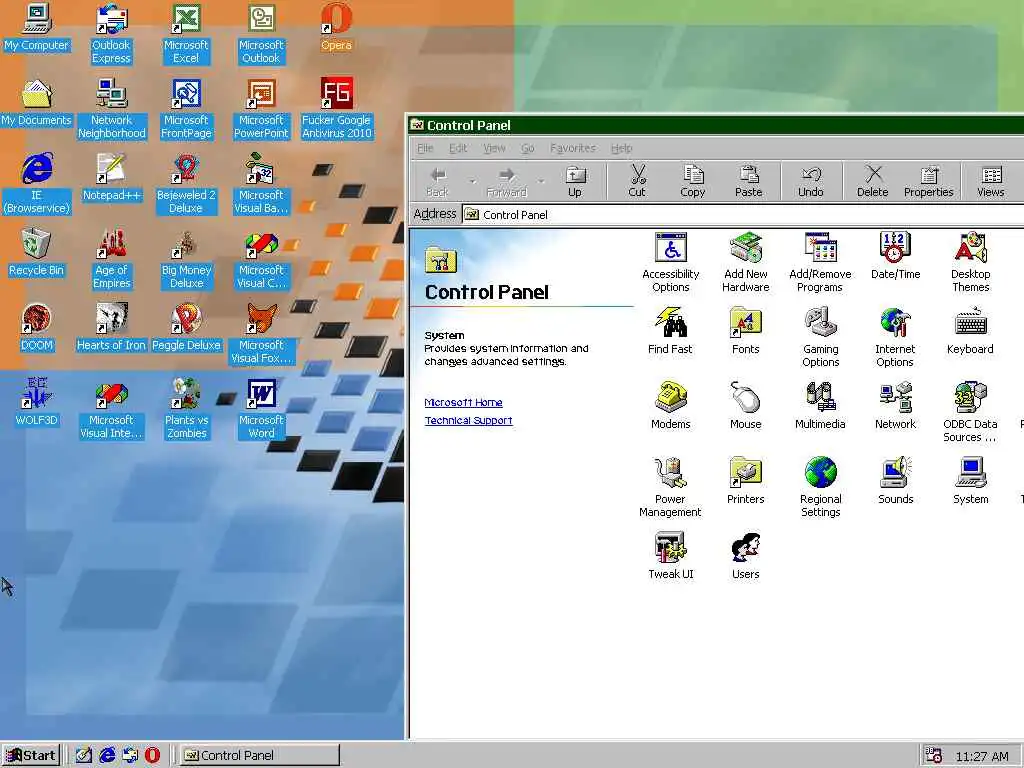Click the Delete toolbar button

(872, 181)
